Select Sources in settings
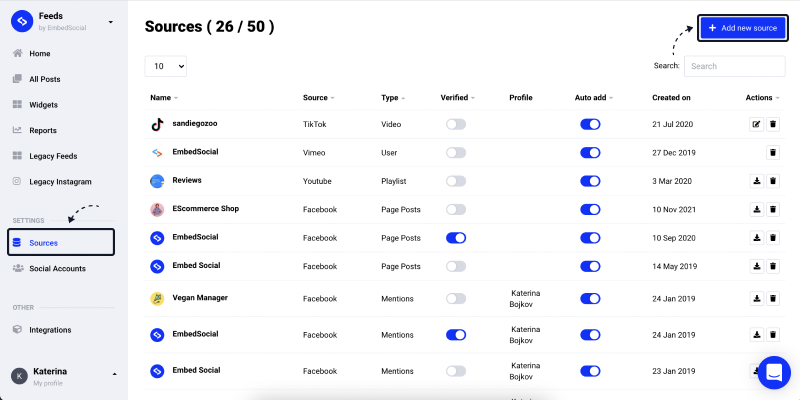The image size is (800, 400). [61, 242]
